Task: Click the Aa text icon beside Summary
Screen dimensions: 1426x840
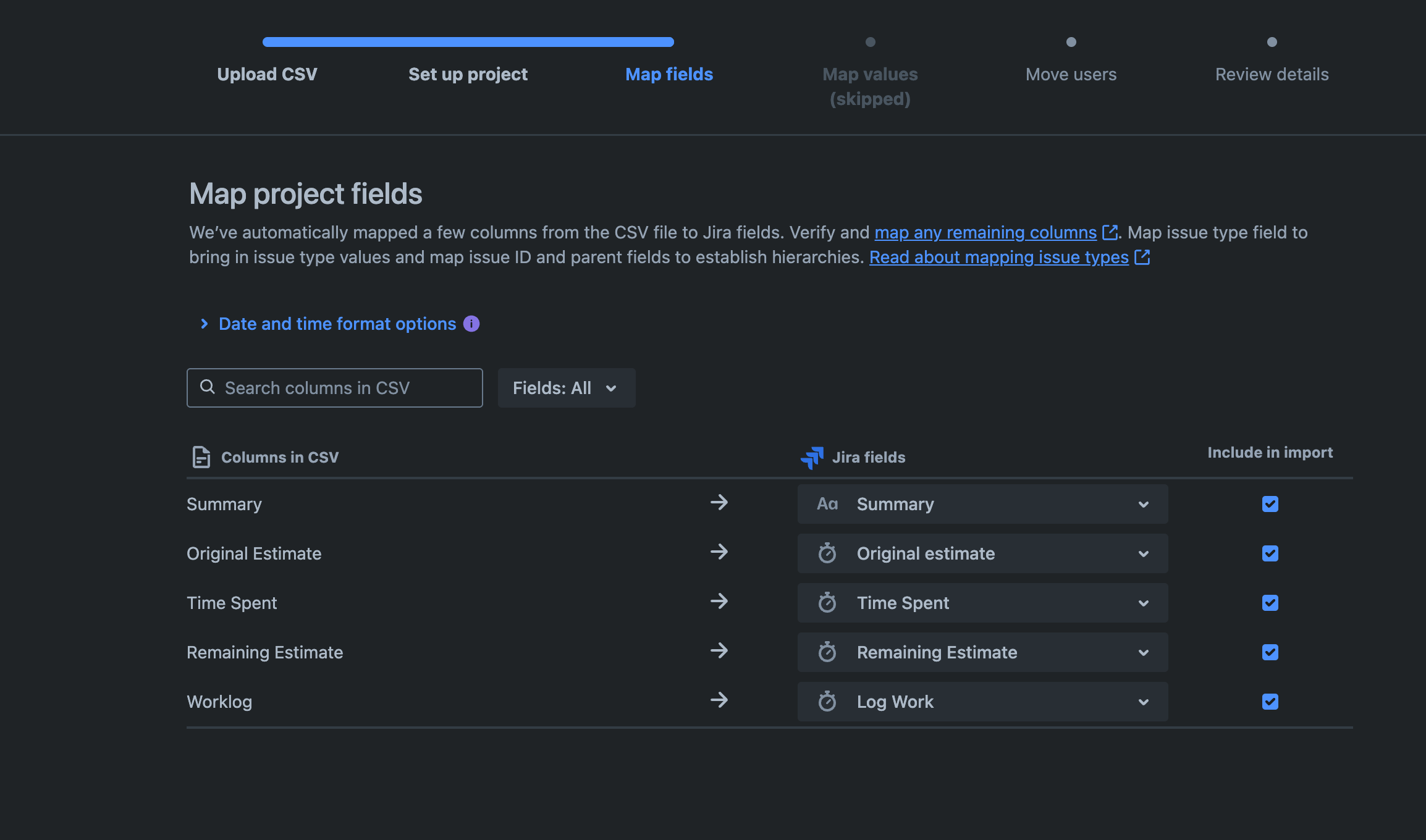Action: 827,504
